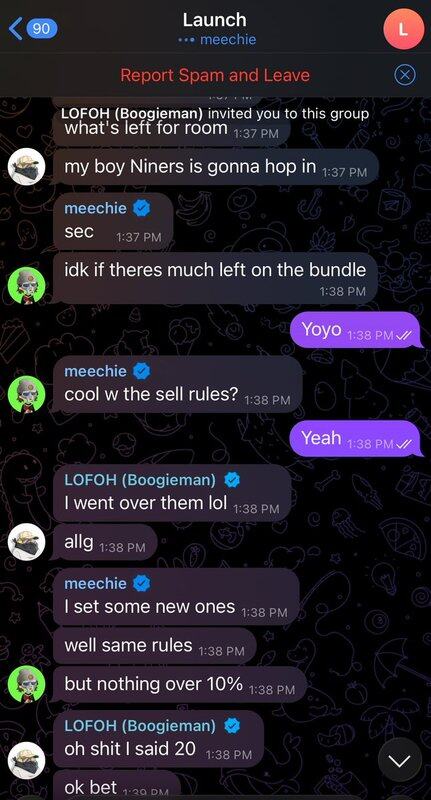Tap avatar beside 'my boy Niners' message

pyautogui.click(x=27, y=167)
